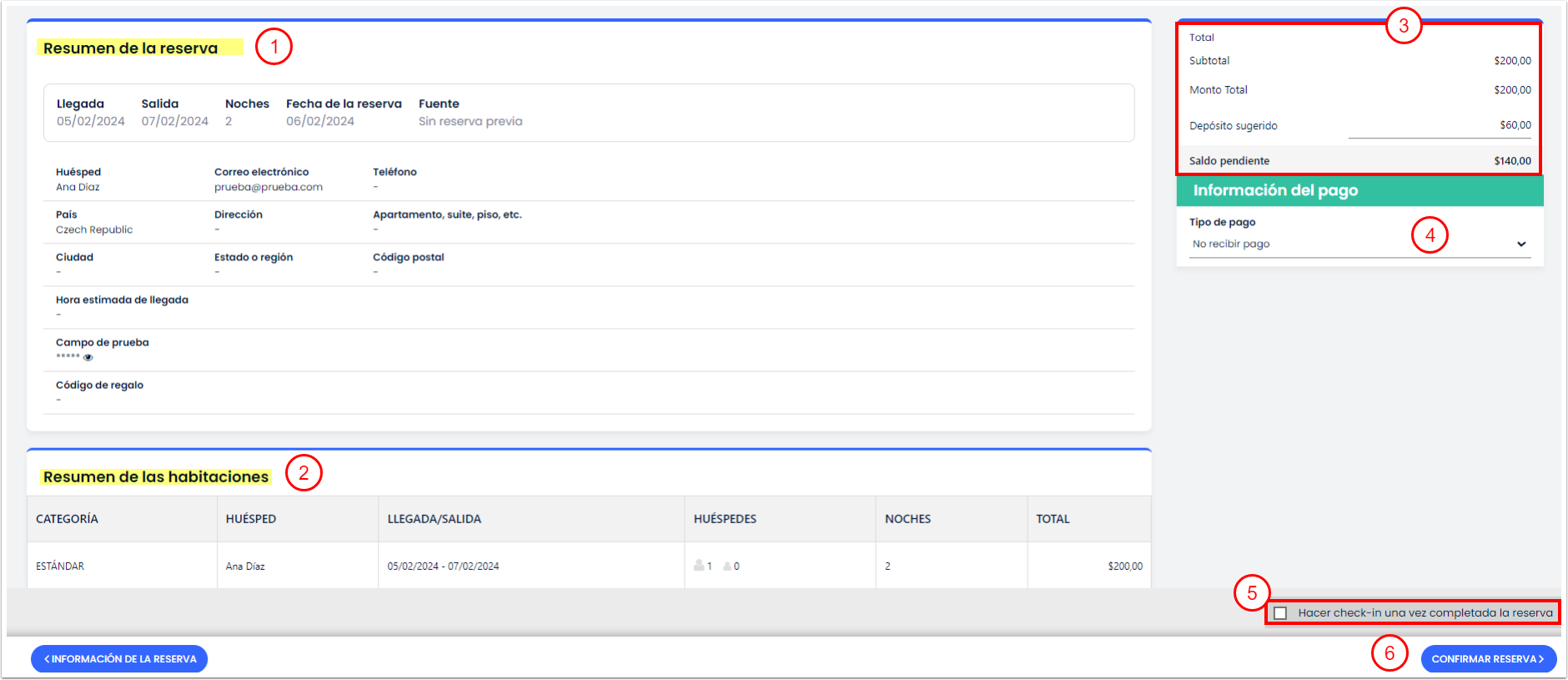Click the adult guest icon in the Huéspedes cell
1568x680 pixels.
(x=699, y=566)
